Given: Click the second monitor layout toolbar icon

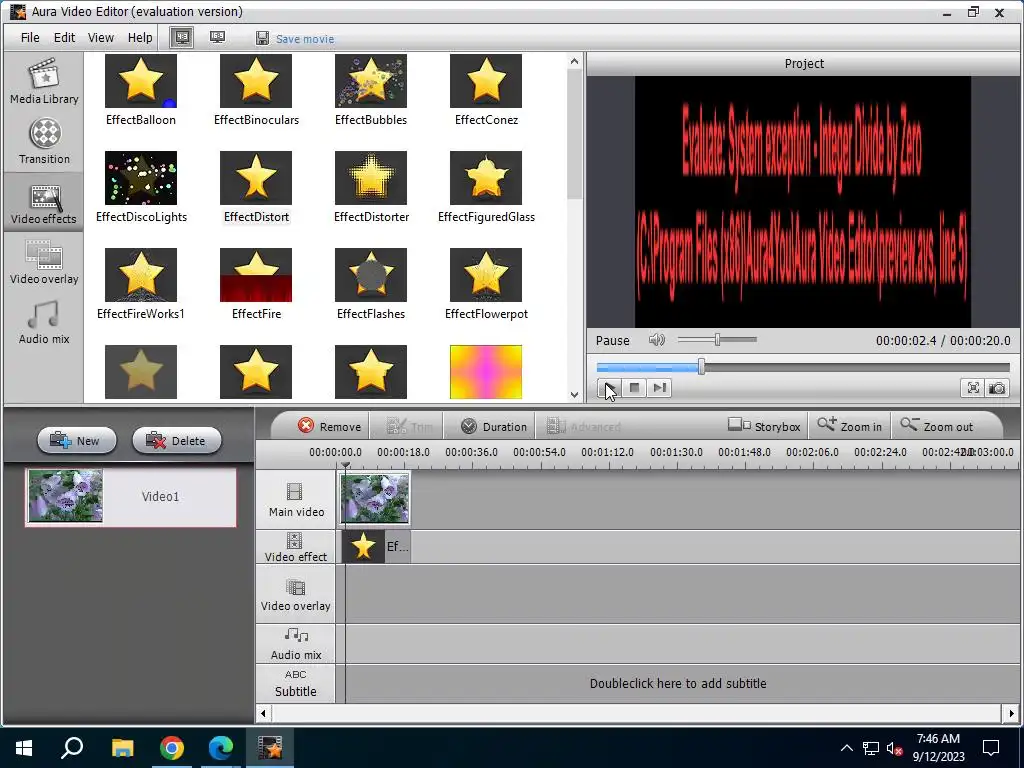Looking at the screenshot, I should pyautogui.click(x=217, y=38).
